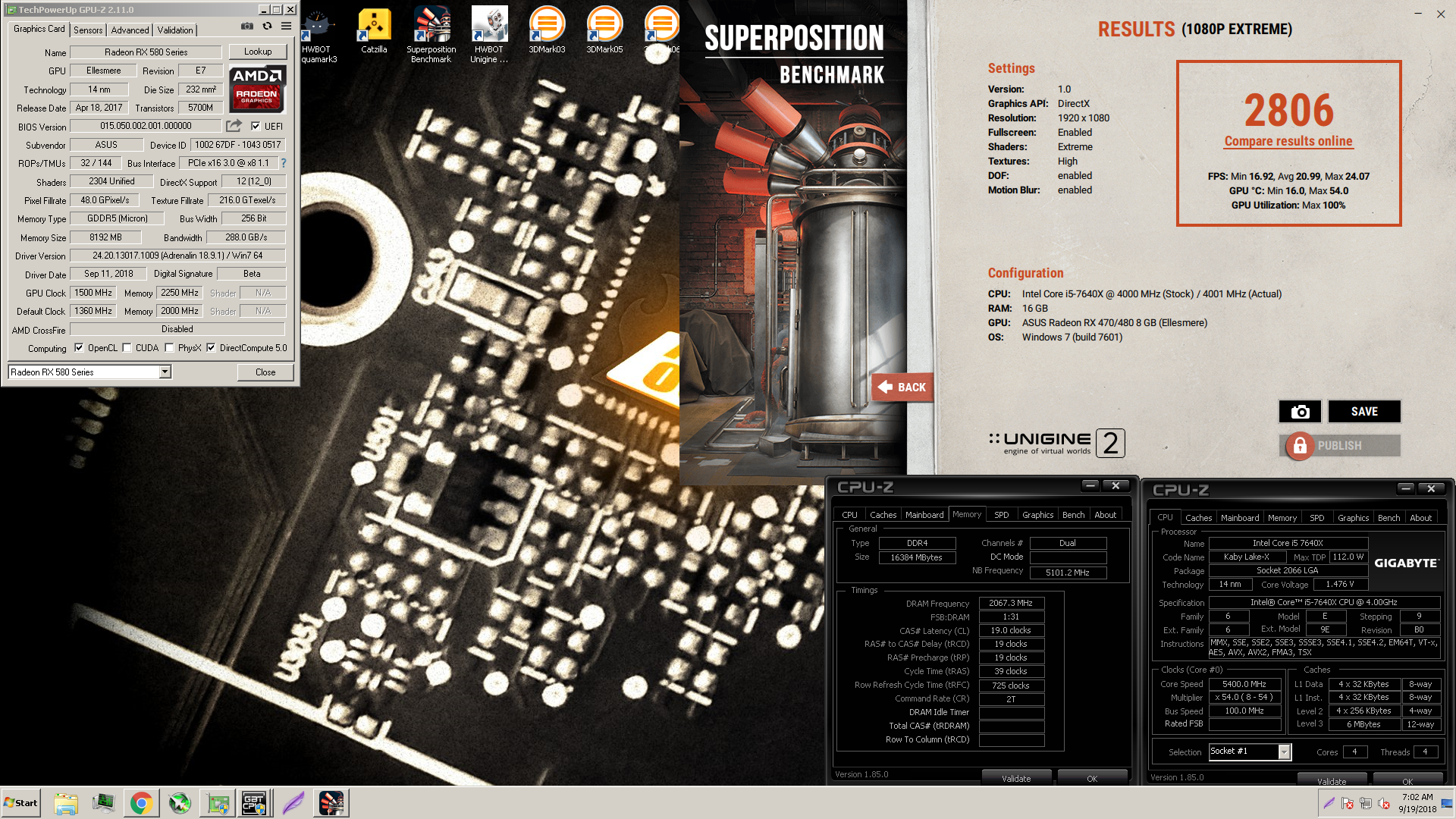
Task: Open the 3DMark03 desktop shortcut
Action: pos(547,31)
